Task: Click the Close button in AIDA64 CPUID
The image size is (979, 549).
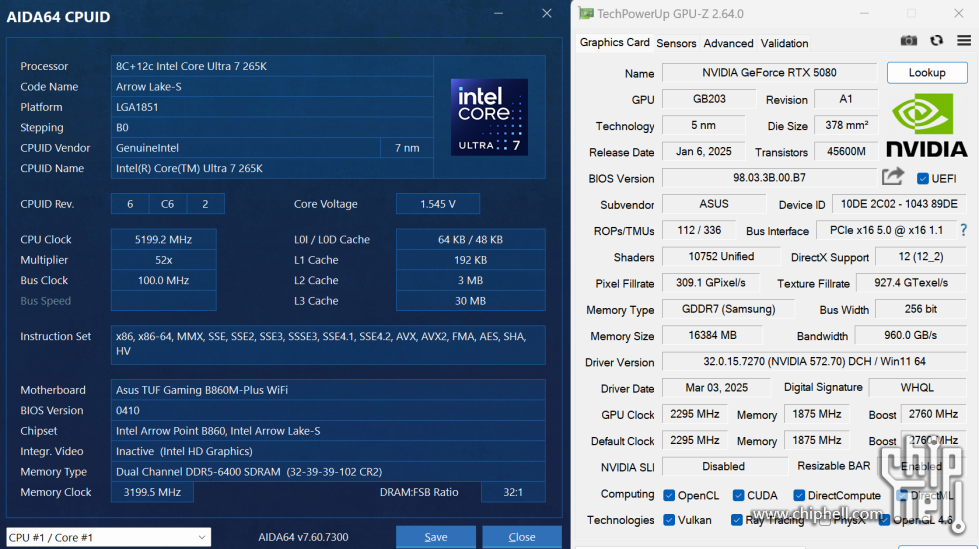Action: coord(521,537)
